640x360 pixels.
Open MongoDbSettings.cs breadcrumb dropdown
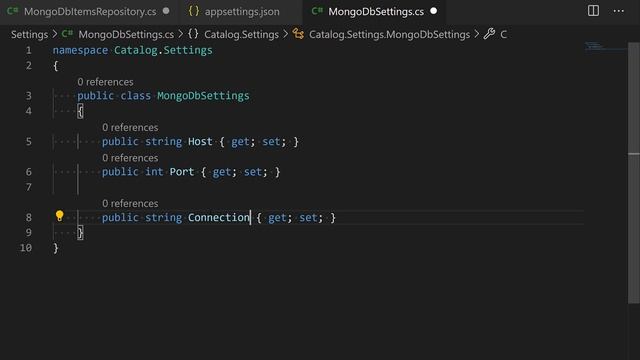pyautogui.click(x=126, y=35)
